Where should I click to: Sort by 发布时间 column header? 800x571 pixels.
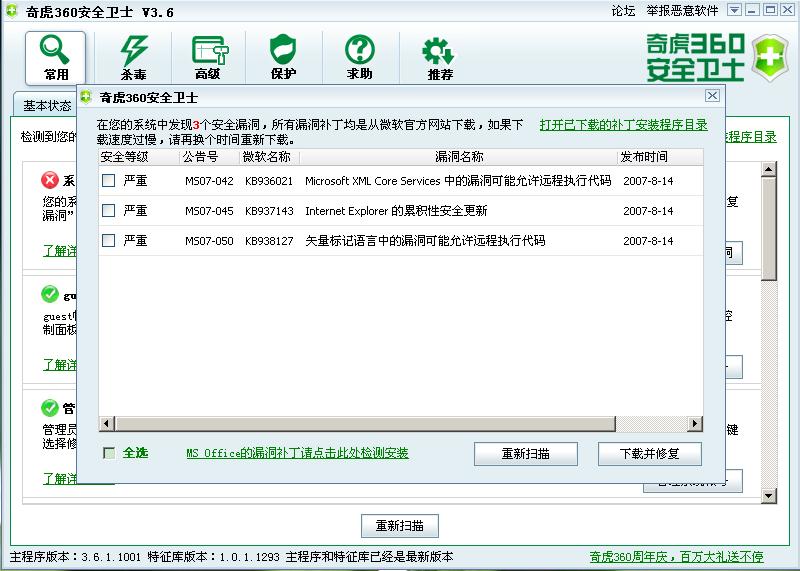(x=660, y=157)
